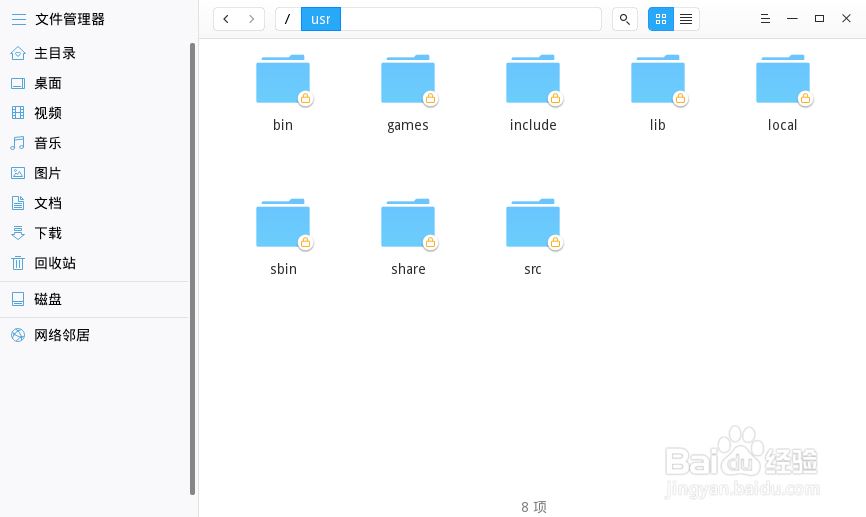Minimize the file manager window
The width and height of the screenshot is (866, 517).
coord(792,19)
